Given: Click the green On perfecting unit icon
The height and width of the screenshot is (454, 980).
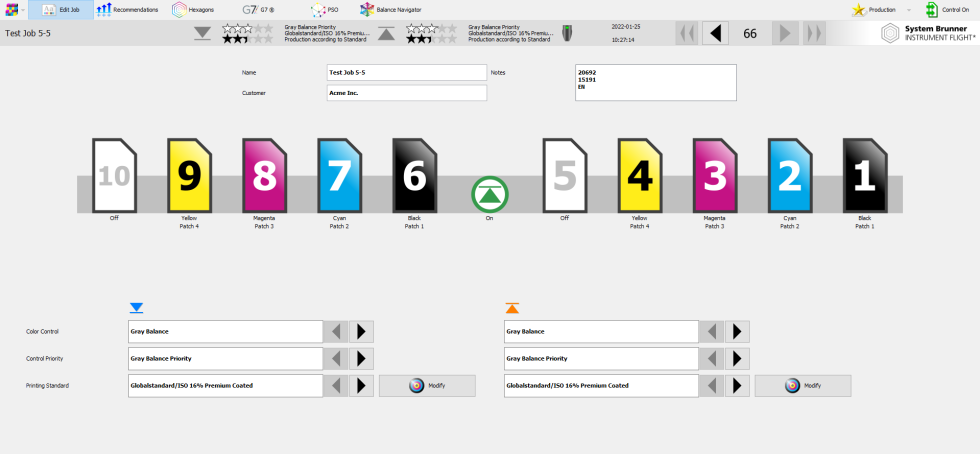Looking at the screenshot, I should 490,193.
